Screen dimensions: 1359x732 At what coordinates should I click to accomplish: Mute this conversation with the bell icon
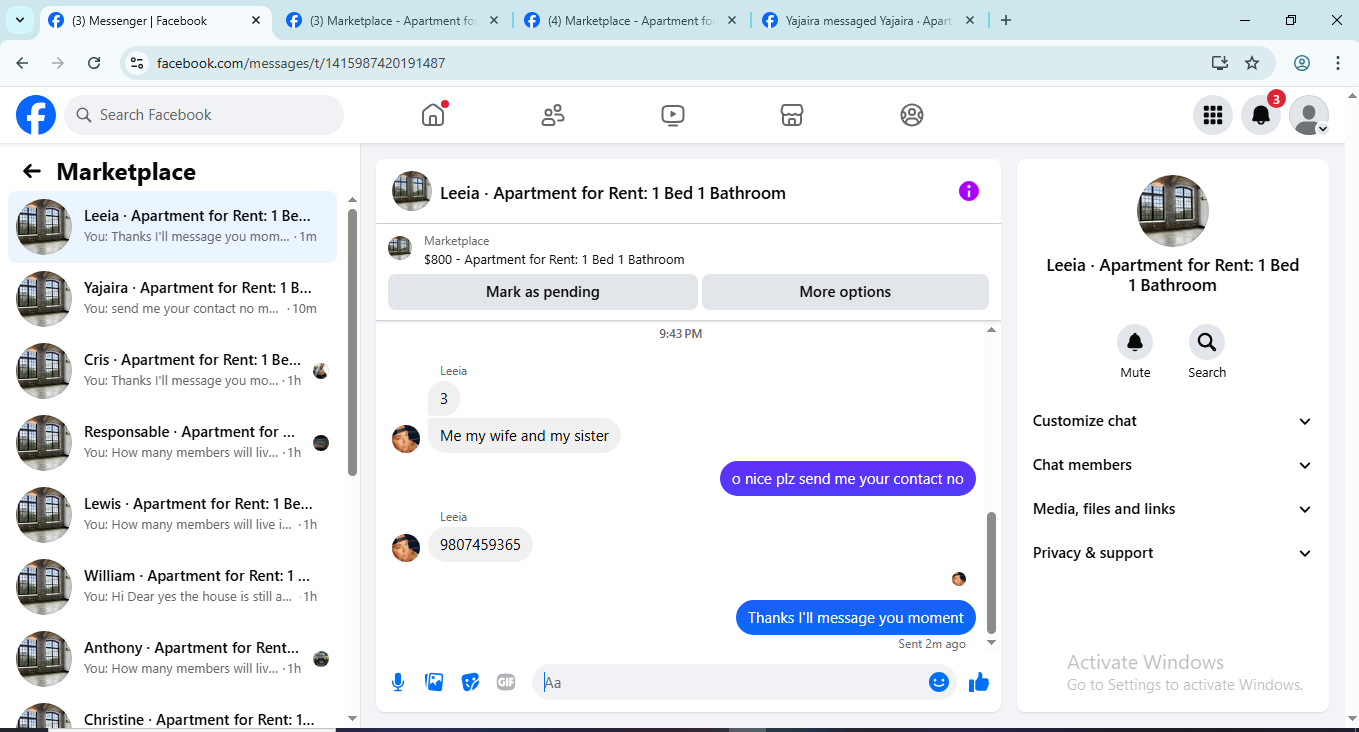pyautogui.click(x=1135, y=342)
